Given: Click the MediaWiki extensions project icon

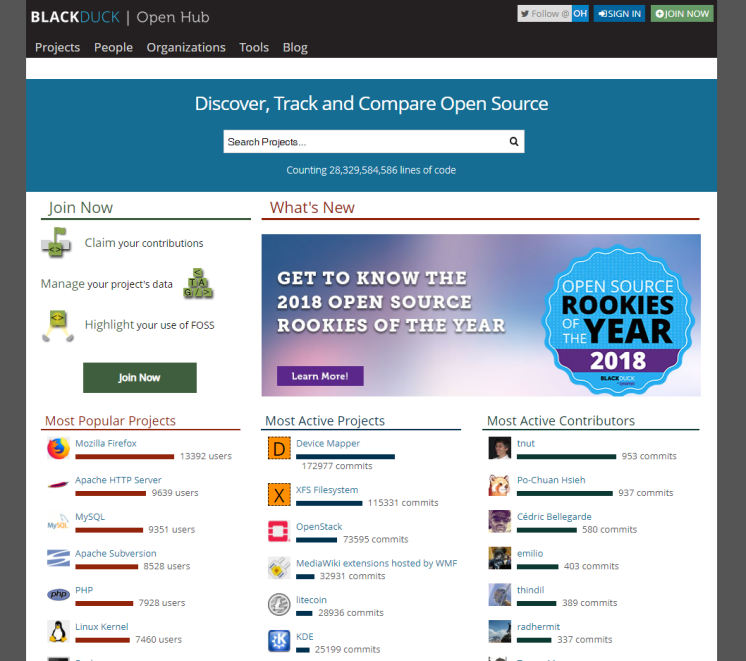Looking at the screenshot, I should [279, 568].
